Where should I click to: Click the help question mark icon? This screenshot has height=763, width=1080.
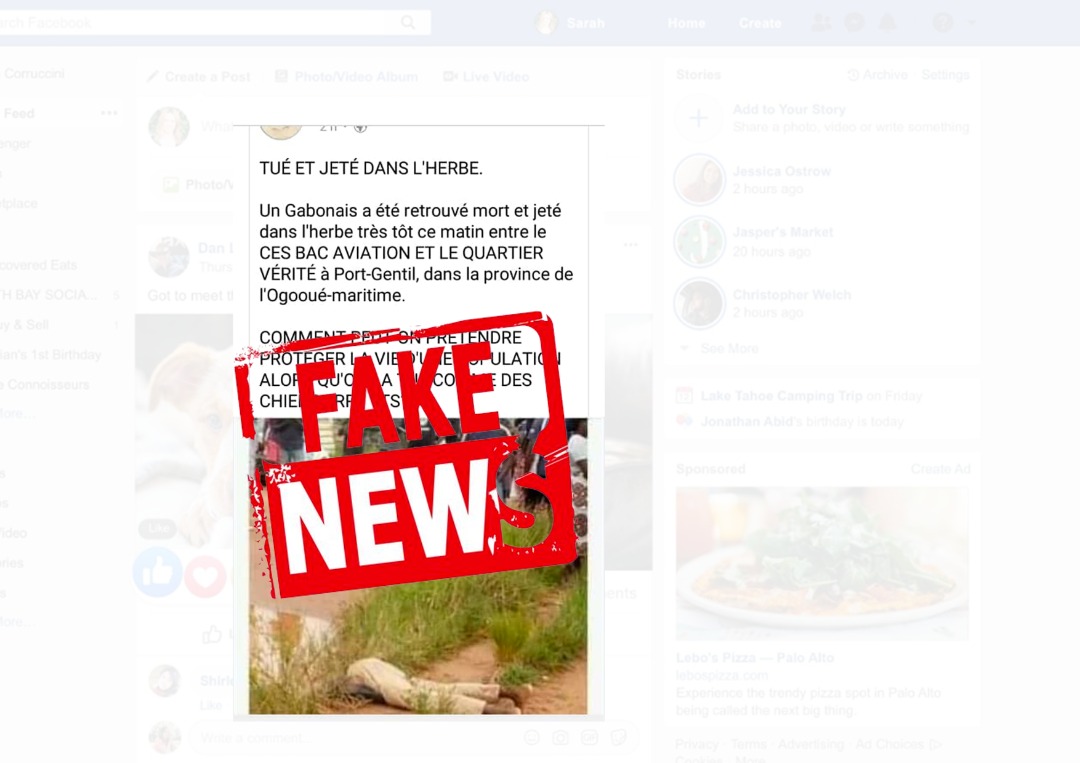tap(943, 23)
